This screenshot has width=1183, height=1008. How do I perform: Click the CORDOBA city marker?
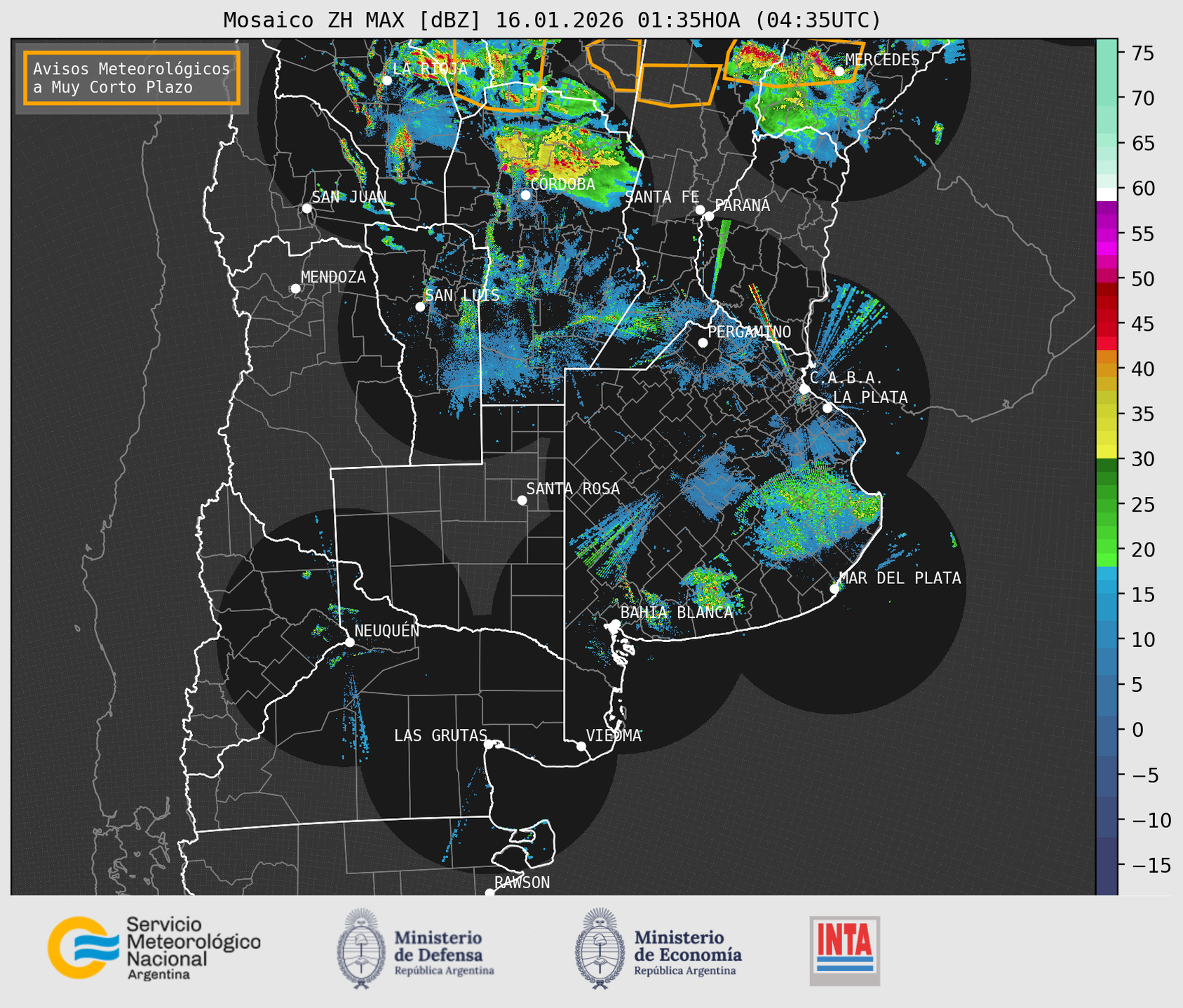point(525,194)
